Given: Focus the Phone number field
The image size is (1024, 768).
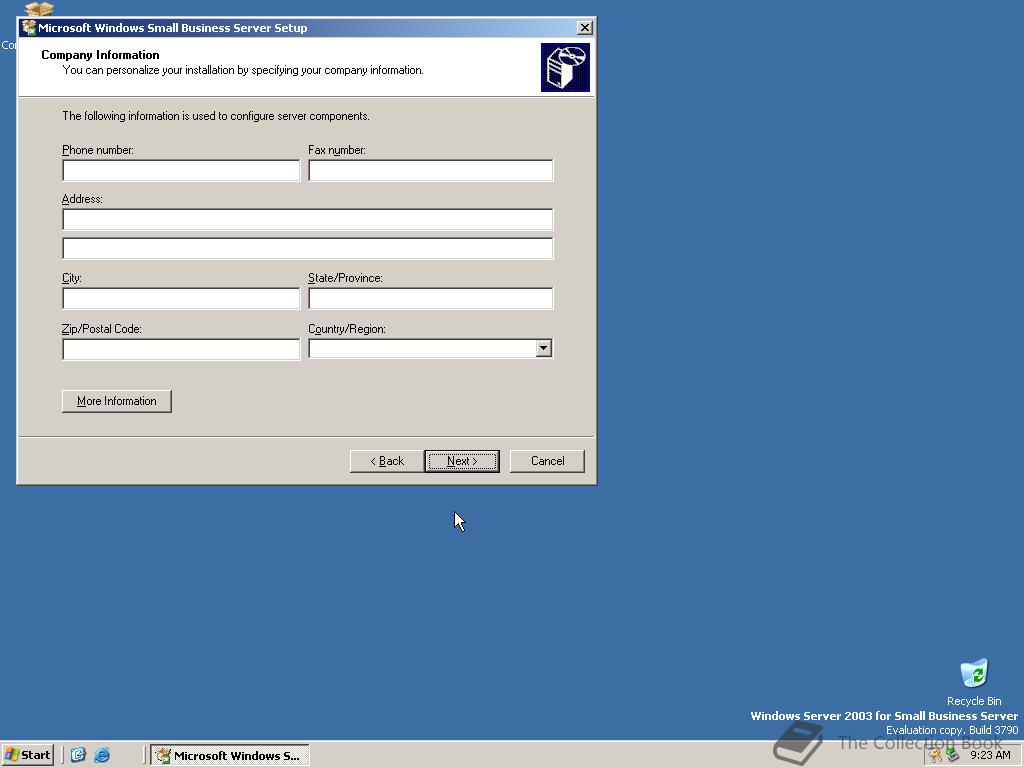Looking at the screenshot, I should pos(181,170).
